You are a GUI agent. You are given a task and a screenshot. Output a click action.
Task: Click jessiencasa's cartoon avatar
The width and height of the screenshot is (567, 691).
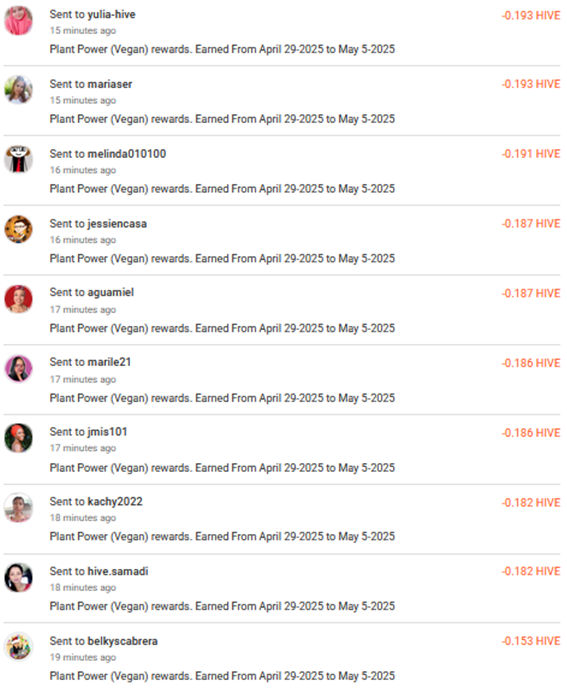pyautogui.click(x=19, y=229)
